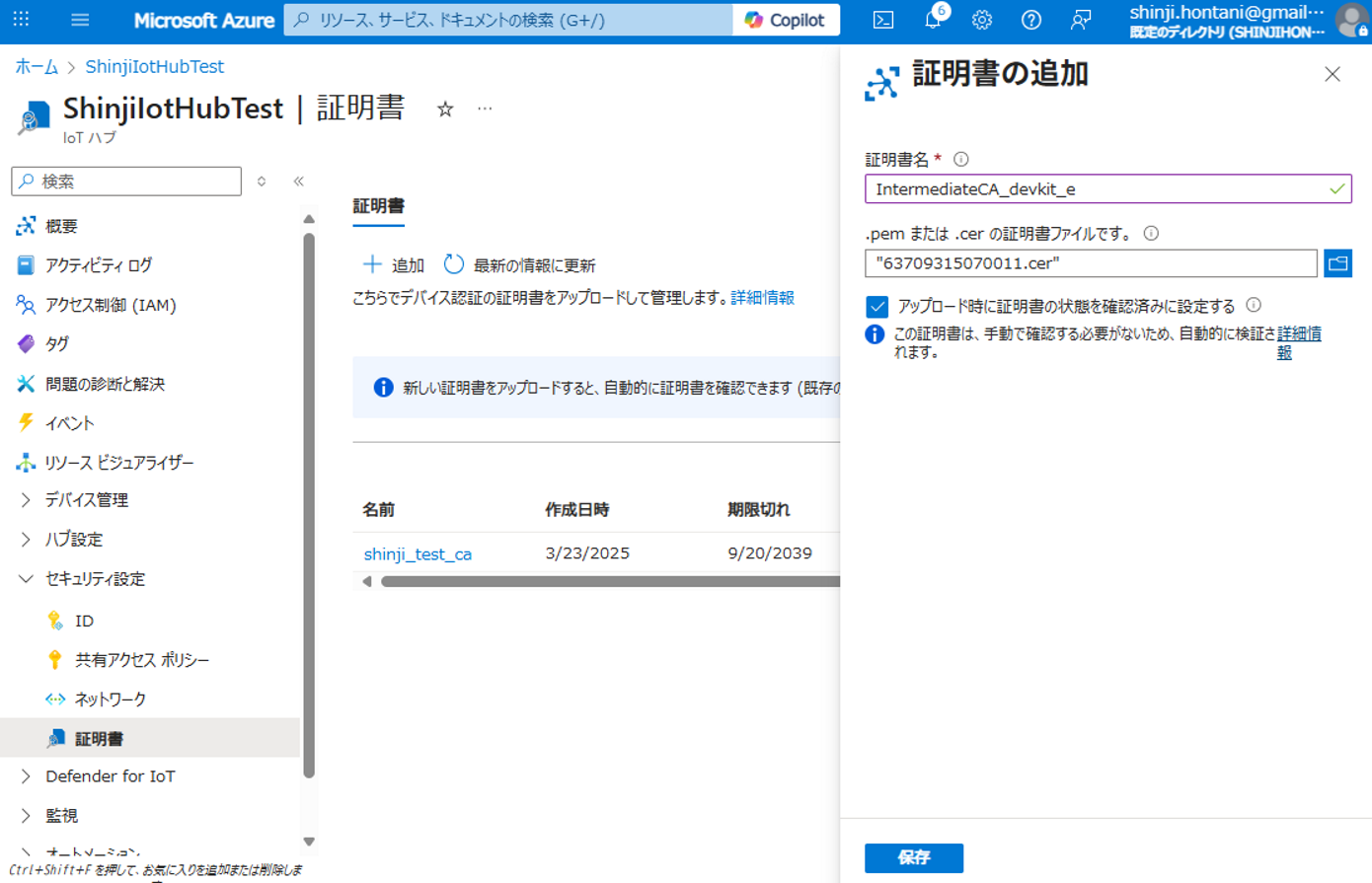This screenshot has width=1372, height=883.
Task: Collapse the sidebar with the double chevron
Action: click(x=298, y=182)
